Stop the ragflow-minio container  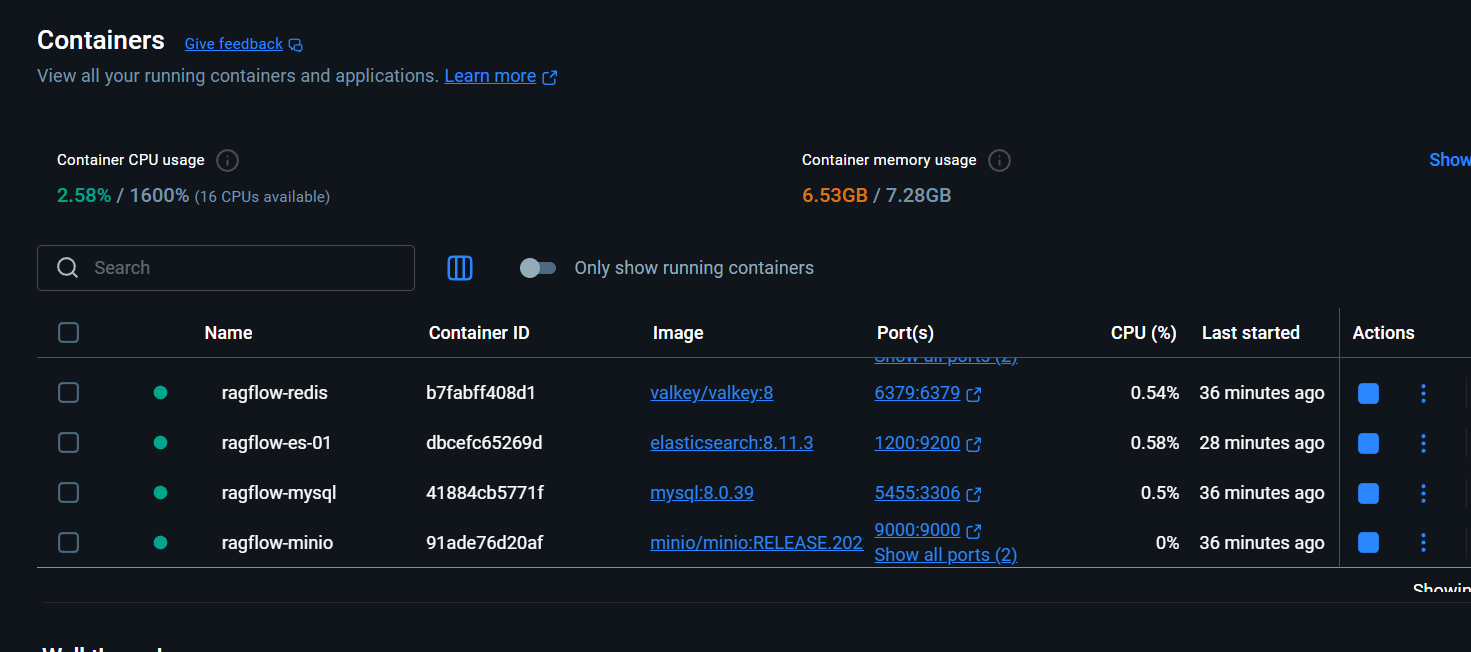pos(1368,543)
